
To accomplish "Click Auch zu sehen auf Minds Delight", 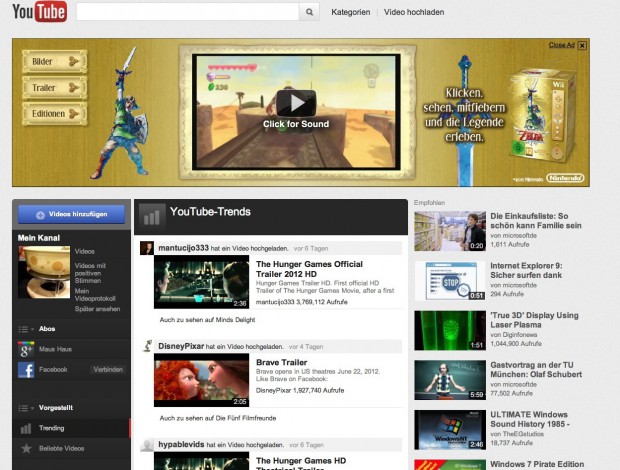I will [207, 320].
